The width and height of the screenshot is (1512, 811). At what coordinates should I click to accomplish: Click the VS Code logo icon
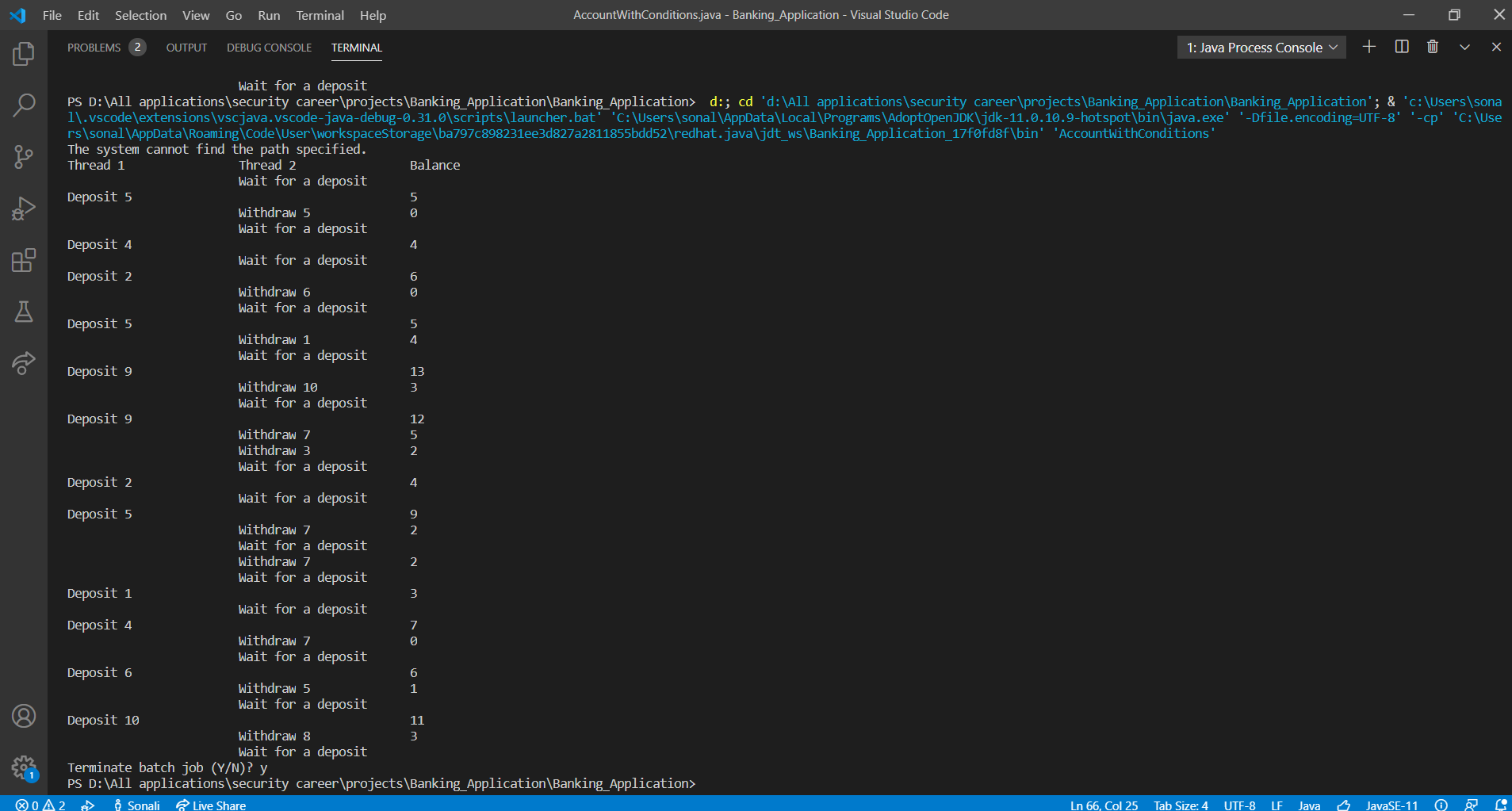17,15
